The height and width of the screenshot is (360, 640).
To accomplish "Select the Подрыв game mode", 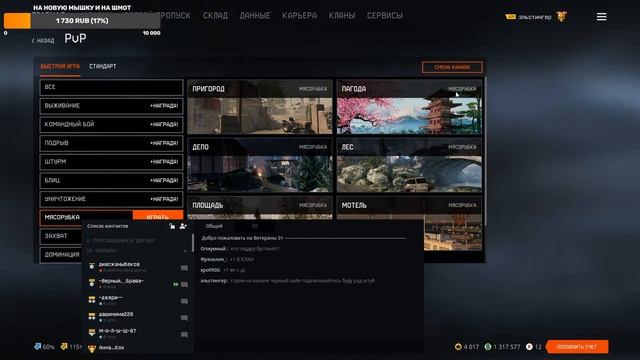I will pyautogui.click(x=111, y=143).
